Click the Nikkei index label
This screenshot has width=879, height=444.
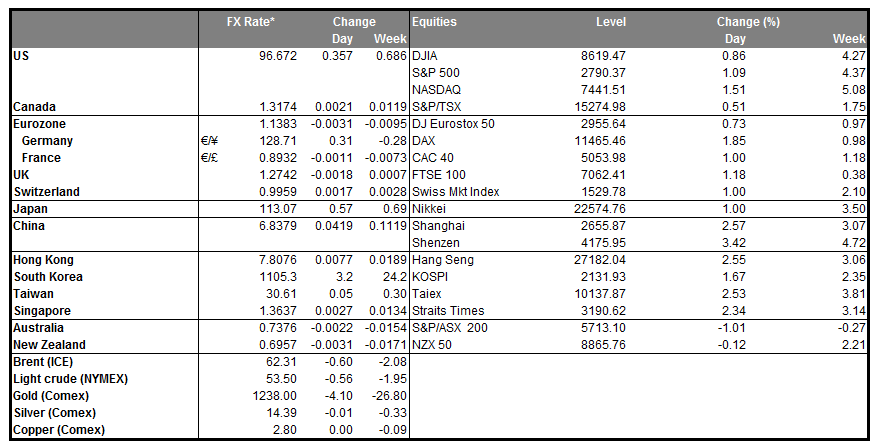pyautogui.click(x=429, y=208)
